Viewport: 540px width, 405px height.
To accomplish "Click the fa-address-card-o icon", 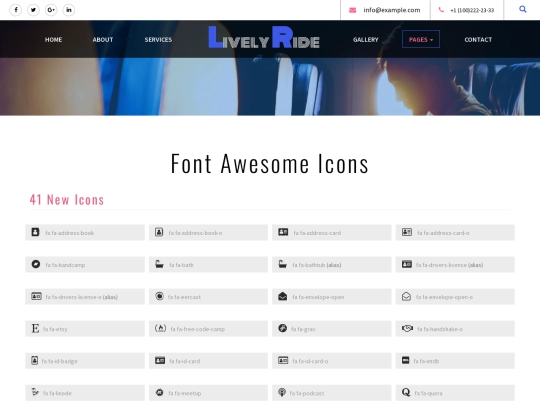I will point(407,232).
